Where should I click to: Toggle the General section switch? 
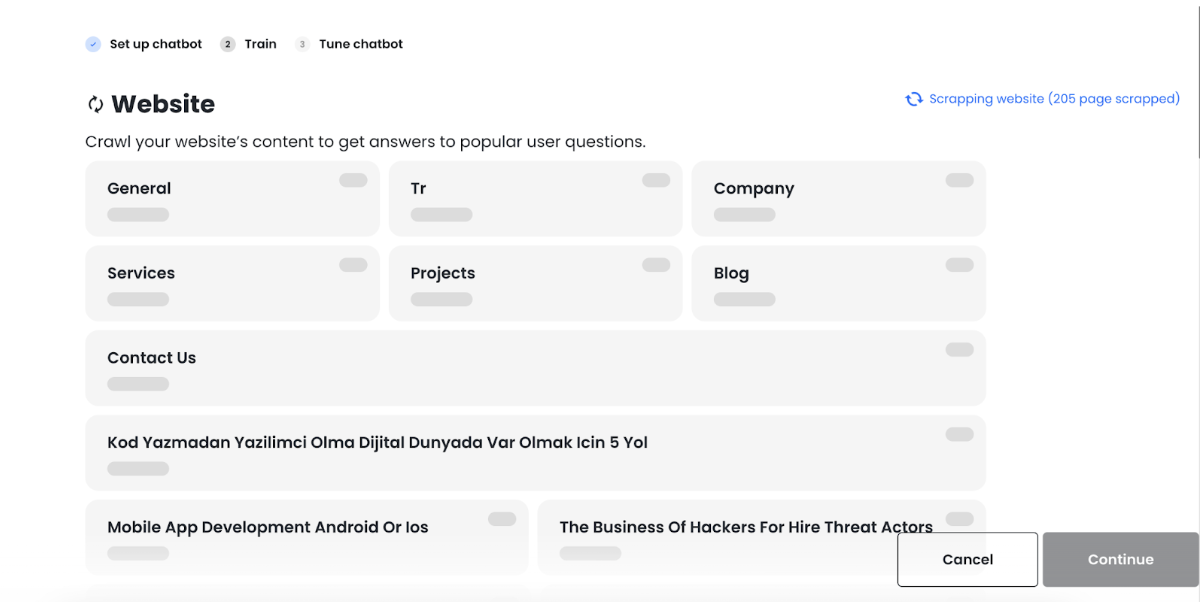tap(353, 180)
